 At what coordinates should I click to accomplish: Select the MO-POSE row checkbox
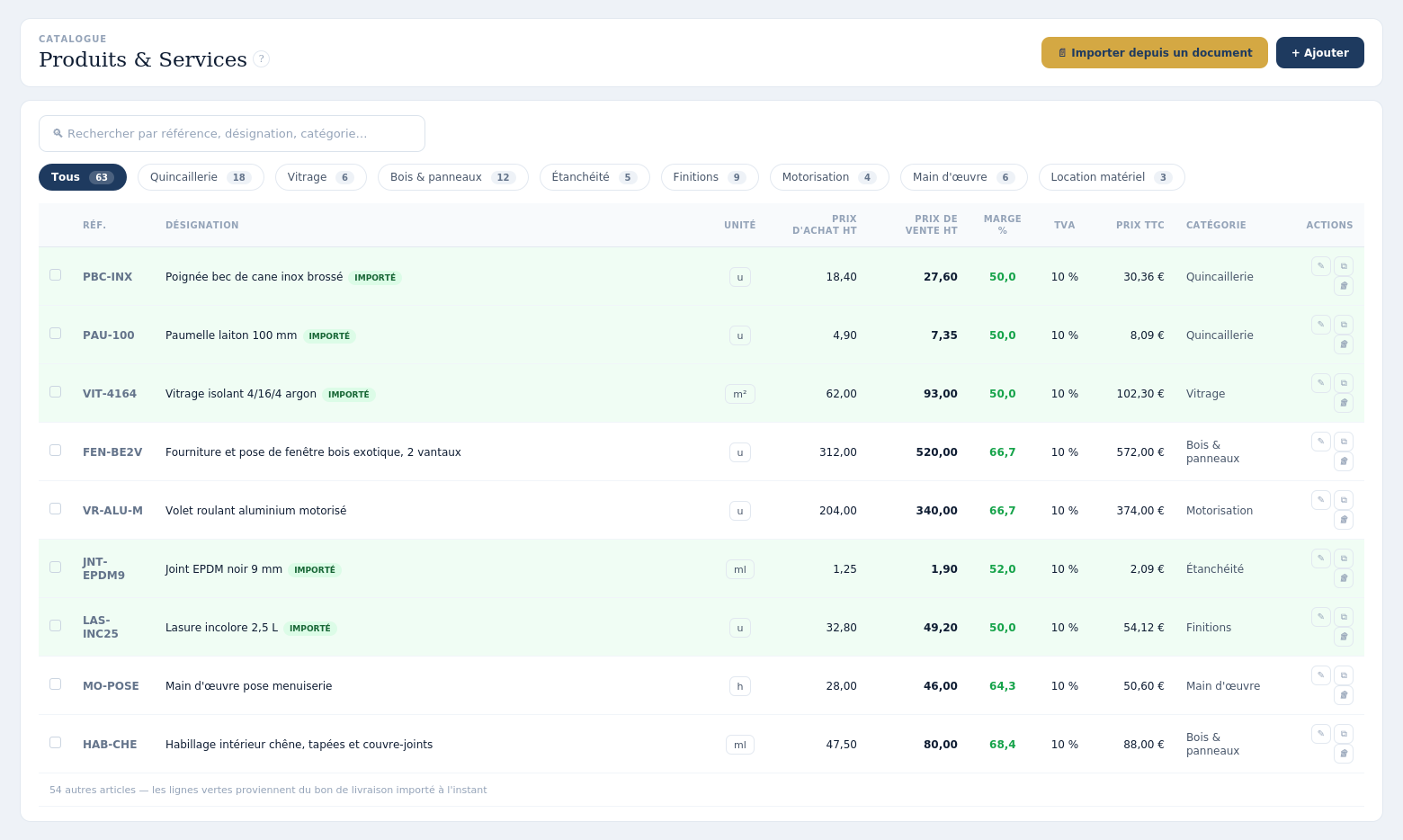click(x=56, y=684)
